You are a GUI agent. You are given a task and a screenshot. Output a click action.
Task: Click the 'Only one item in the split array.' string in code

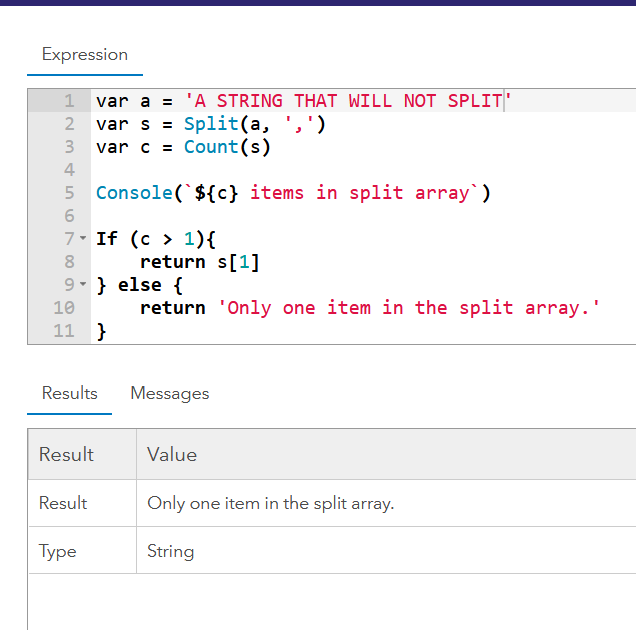pos(408,308)
